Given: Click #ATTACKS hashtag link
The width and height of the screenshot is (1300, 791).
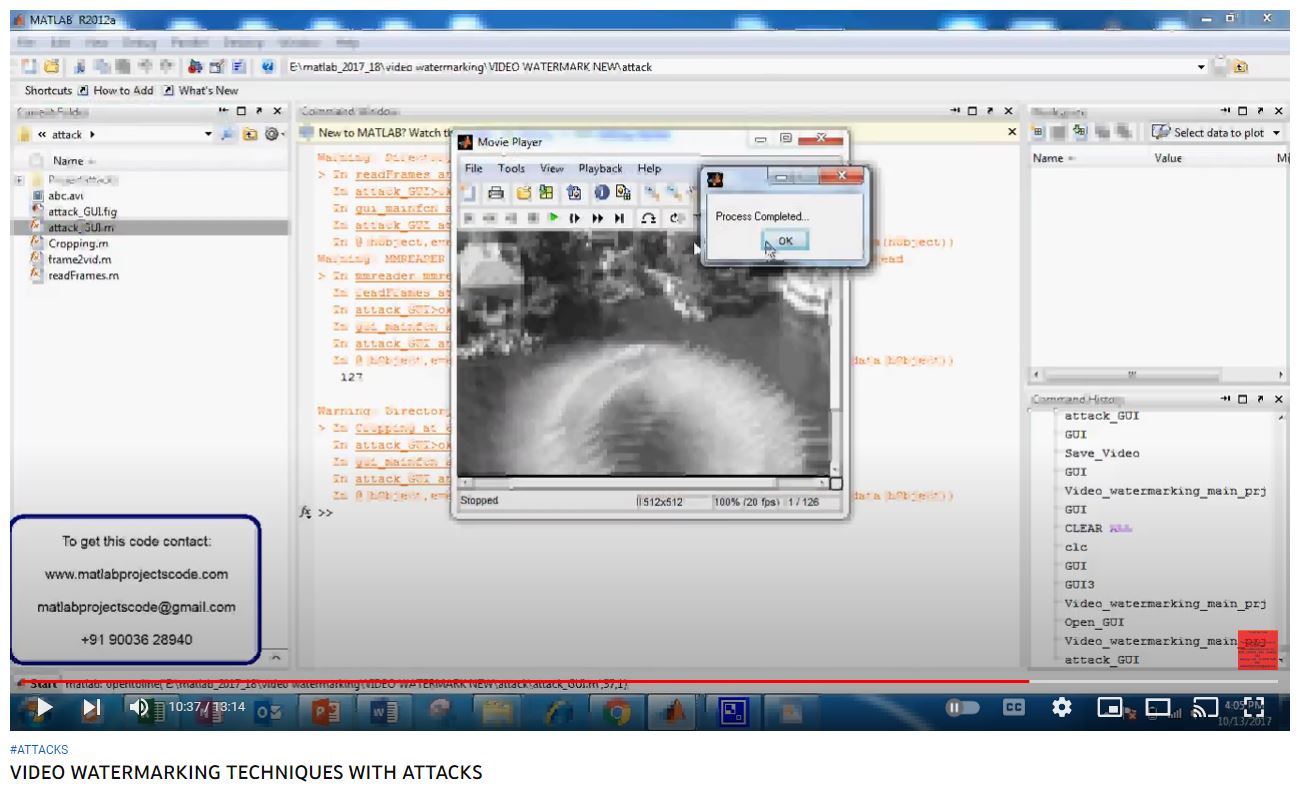Looking at the screenshot, I should click(39, 749).
